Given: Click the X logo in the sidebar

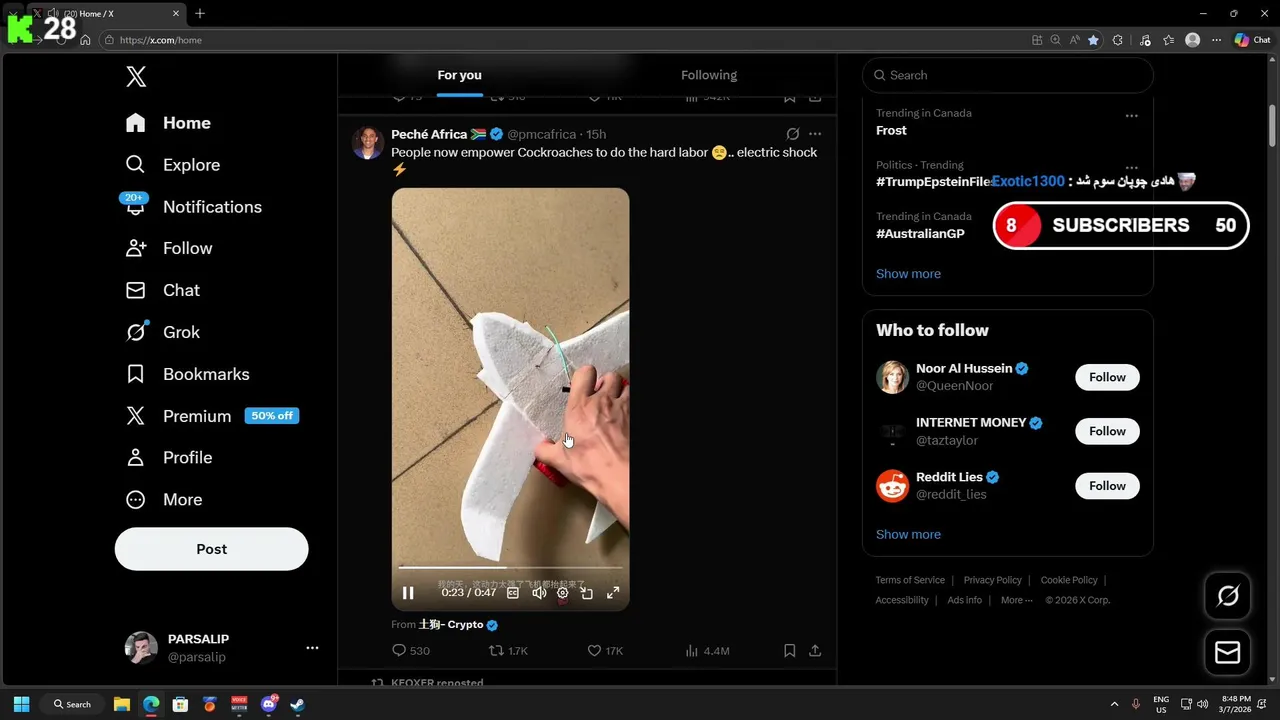Looking at the screenshot, I should click(x=136, y=77).
